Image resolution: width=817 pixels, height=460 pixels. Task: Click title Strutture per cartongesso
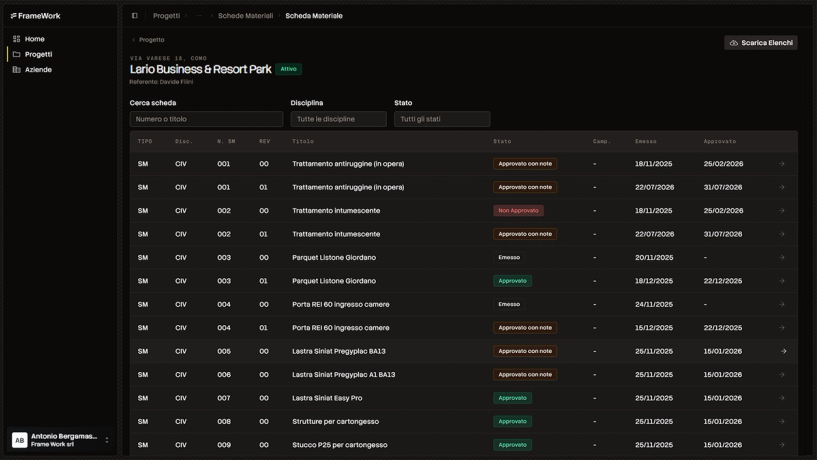[336, 421]
